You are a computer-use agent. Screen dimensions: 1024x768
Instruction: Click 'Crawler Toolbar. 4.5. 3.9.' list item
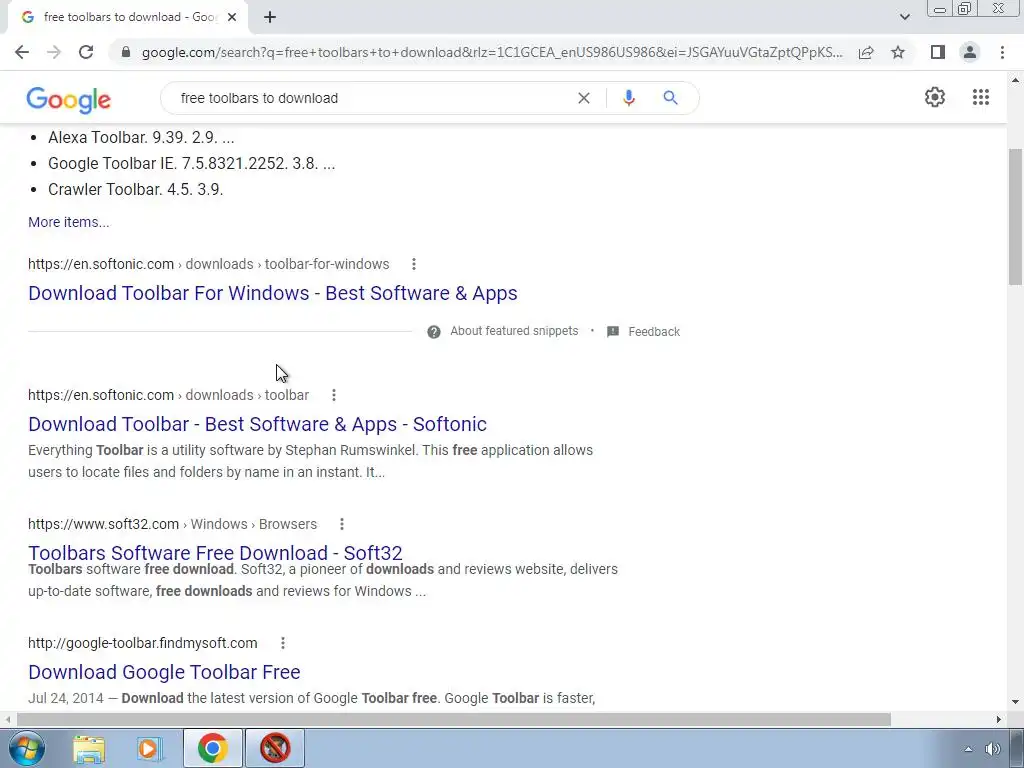[136, 189]
